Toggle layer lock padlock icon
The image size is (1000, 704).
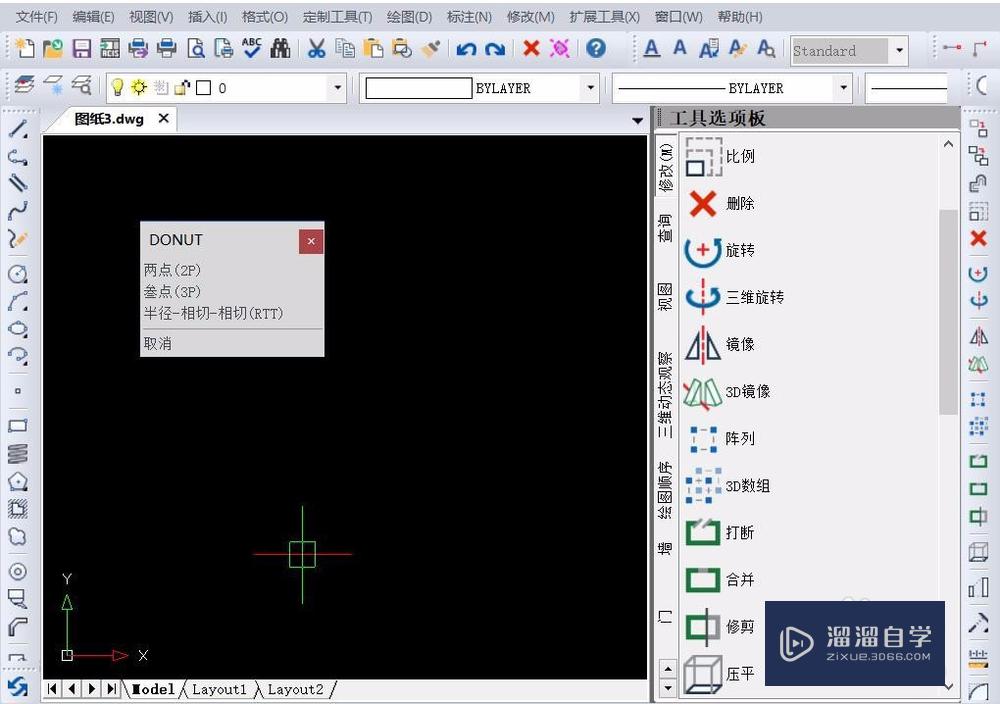(x=182, y=87)
